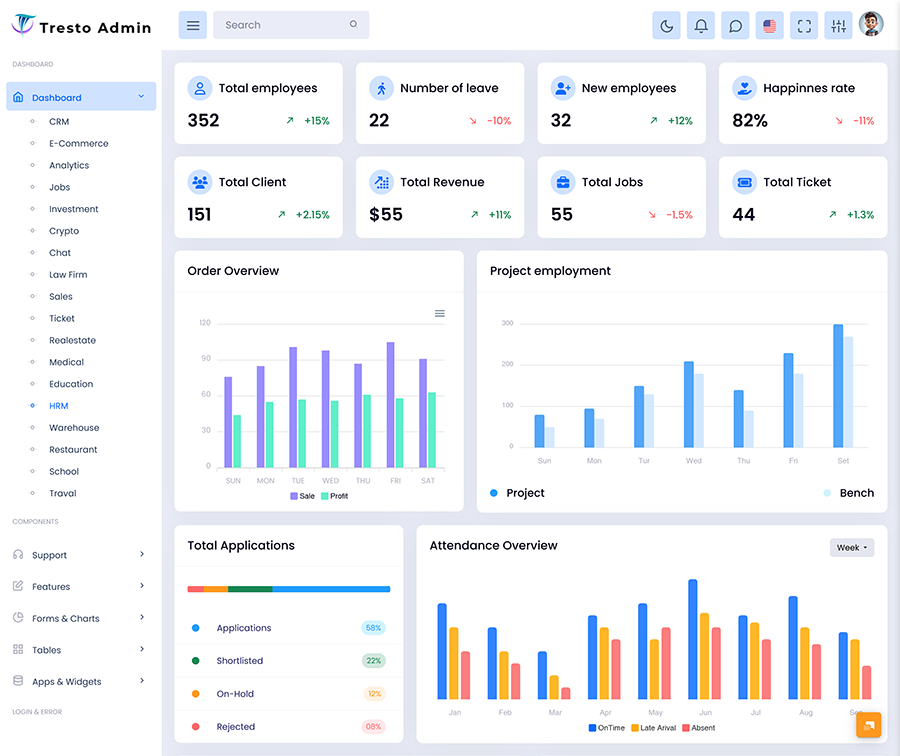Click the Apps & Widgets database icon
This screenshot has width=900, height=756.
pos(18,681)
